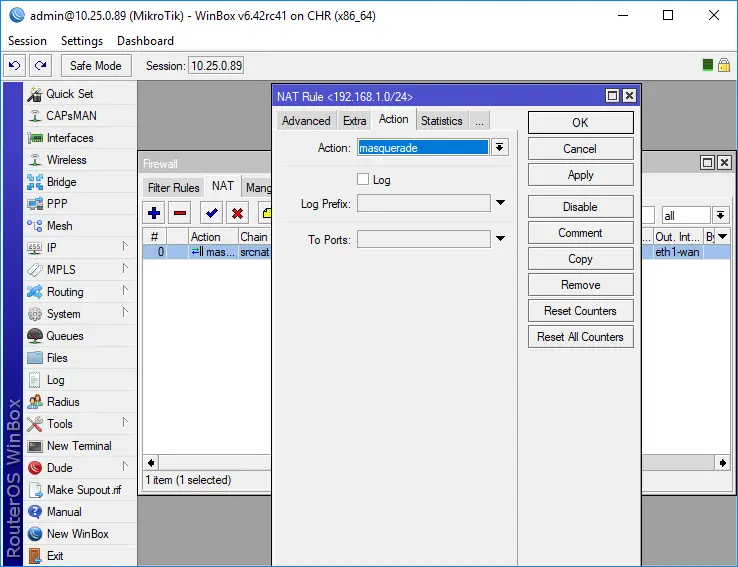
Task: Open Quick Set from sidebar
Action: 80,94
